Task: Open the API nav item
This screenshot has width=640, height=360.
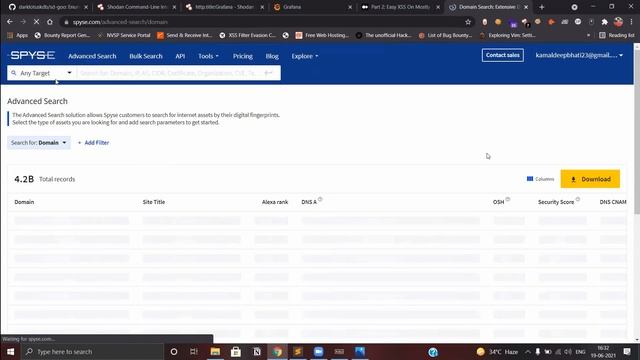Action: pos(180,56)
